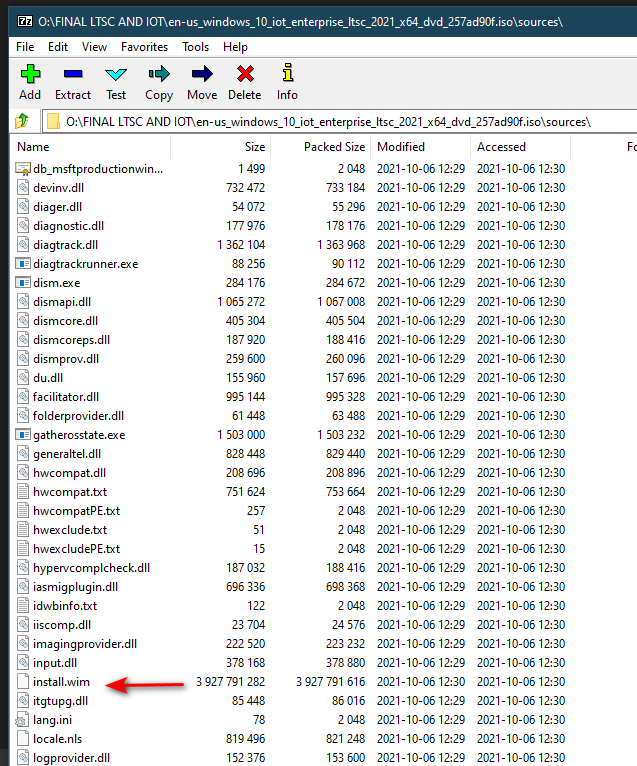Open the Tools menu

(x=195, y=47)
